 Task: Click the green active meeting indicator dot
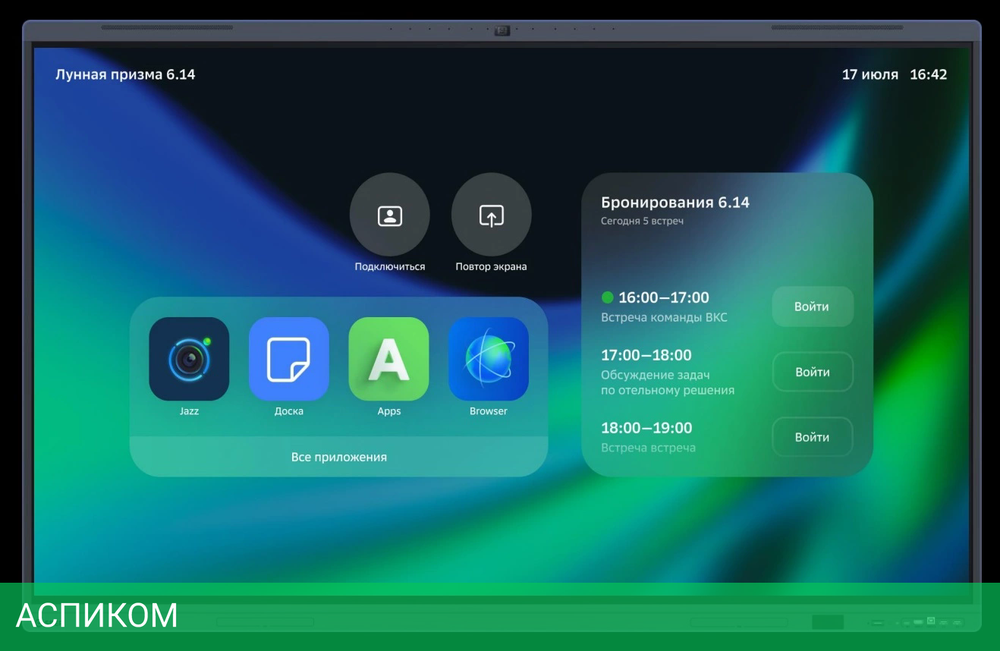point(607,297)
